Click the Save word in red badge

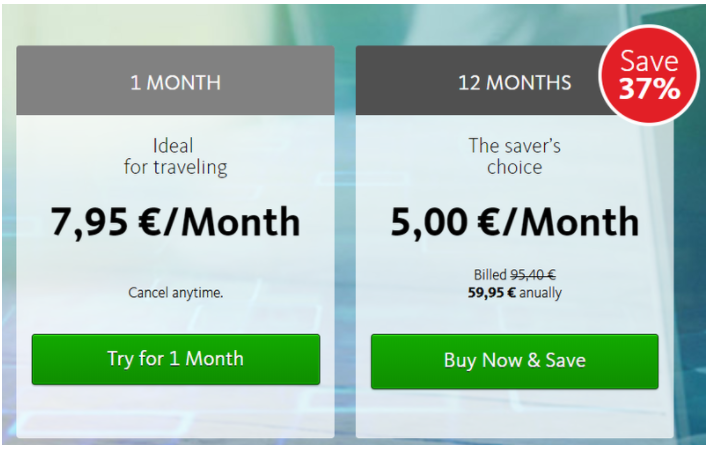pyautogui.click(x=649, y=61)
